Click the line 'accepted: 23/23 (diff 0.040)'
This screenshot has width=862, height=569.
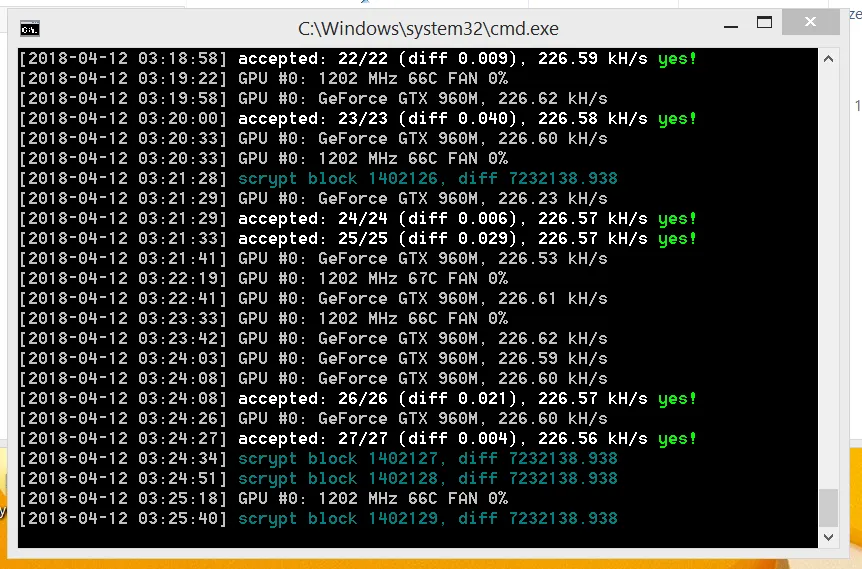[x=358, y=118]
